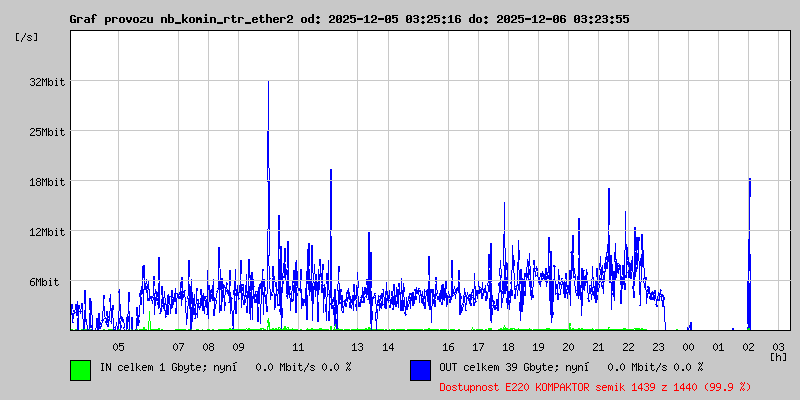Click hour 14 on the time axis
This screenshot has width=800, height=400.
[x=388, y=346]
